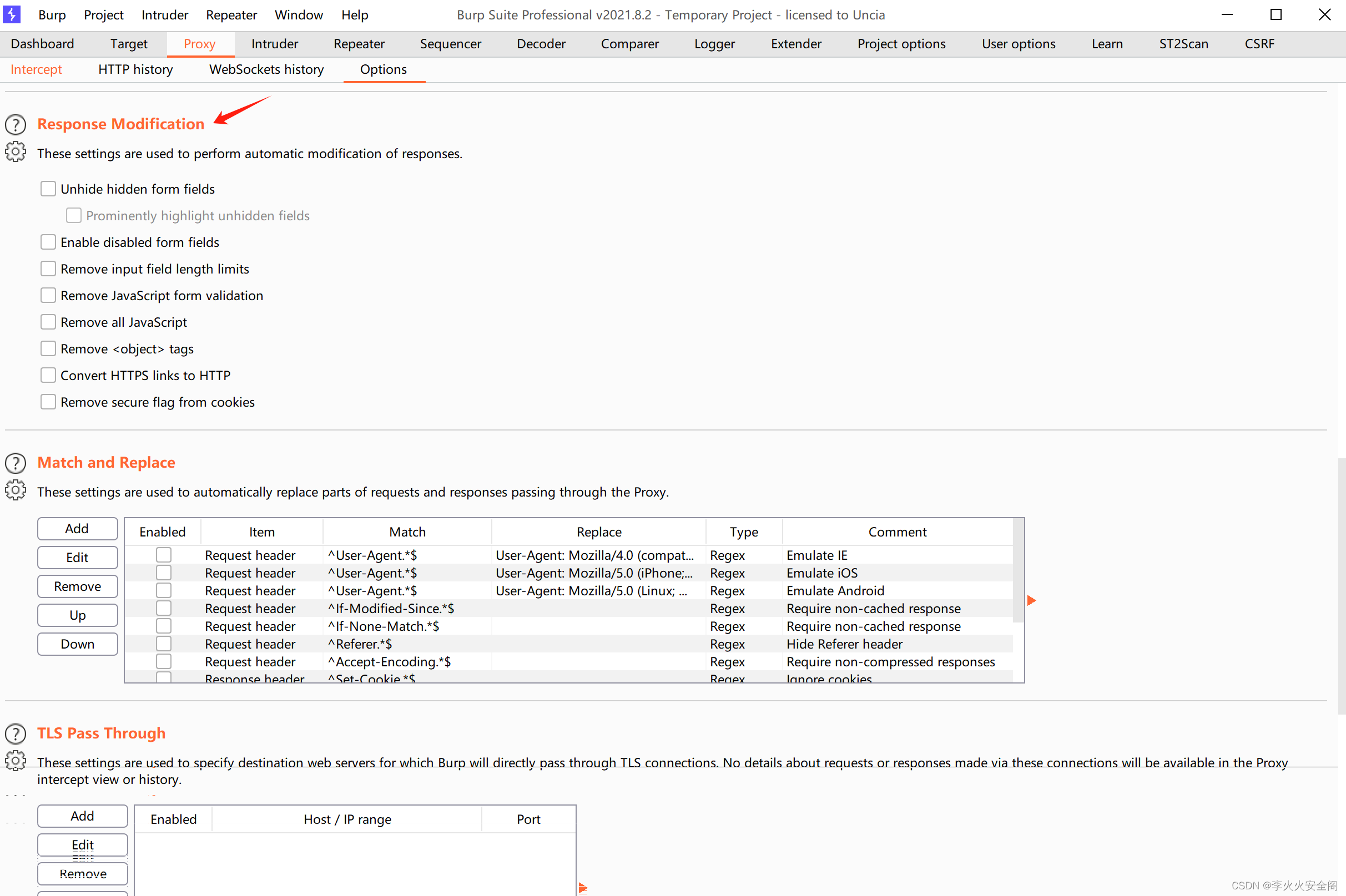This screenshot has height=896, width=1346.
Task: Sort by the Host / IP range column
Action: [347, 819]
